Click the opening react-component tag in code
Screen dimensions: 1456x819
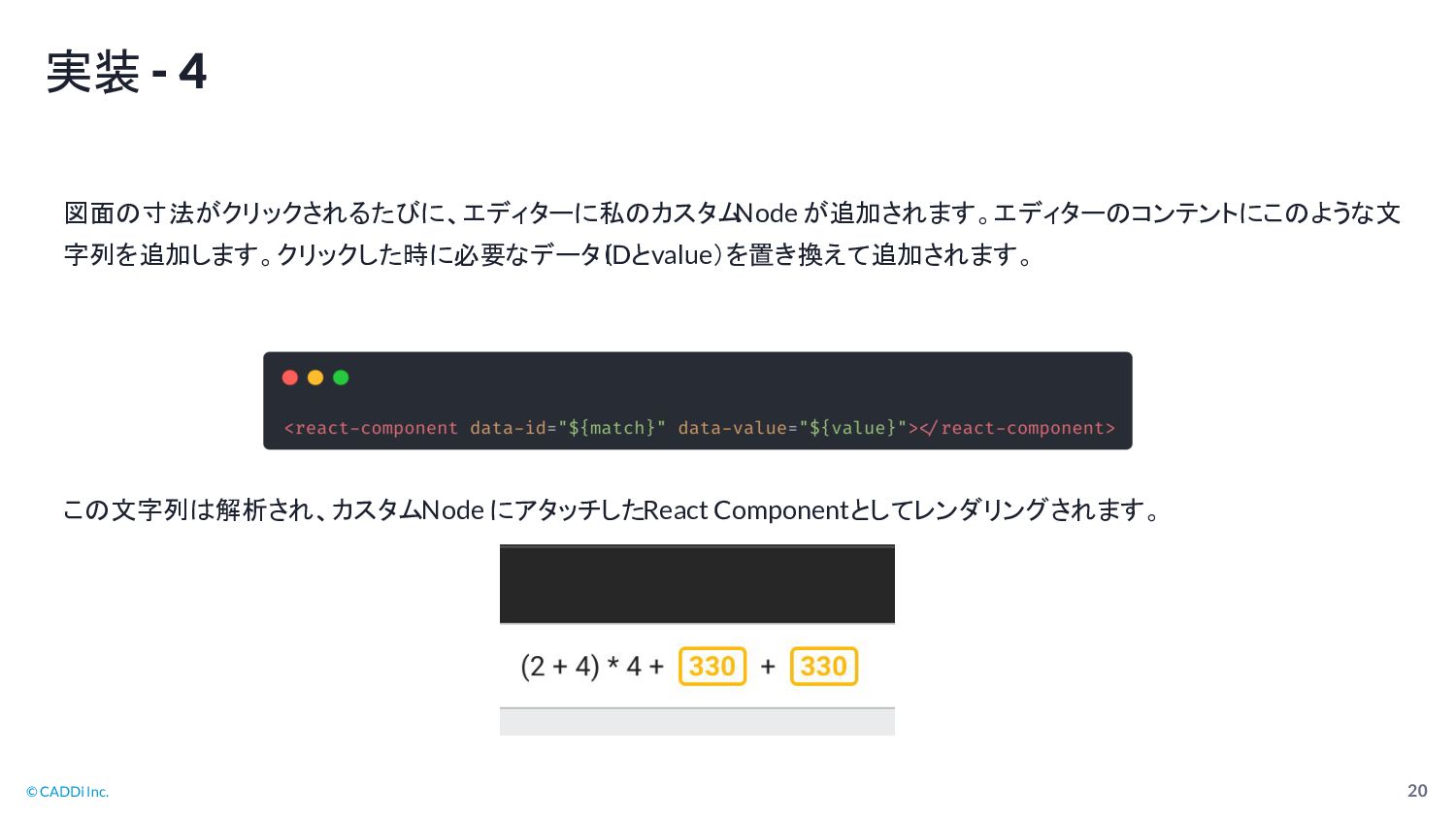pos(371,428)
